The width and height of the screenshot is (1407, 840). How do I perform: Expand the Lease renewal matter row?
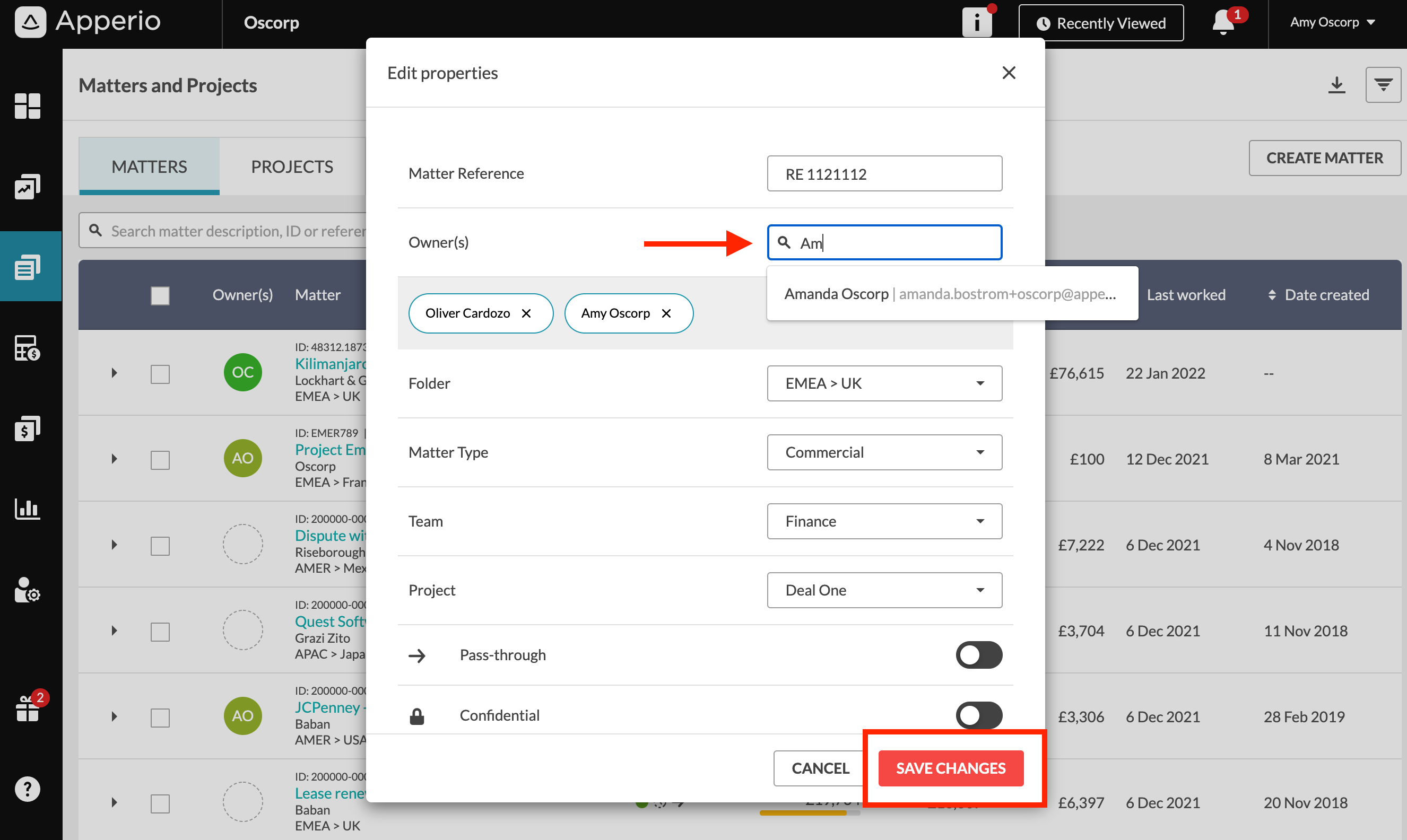pos(115,803)
